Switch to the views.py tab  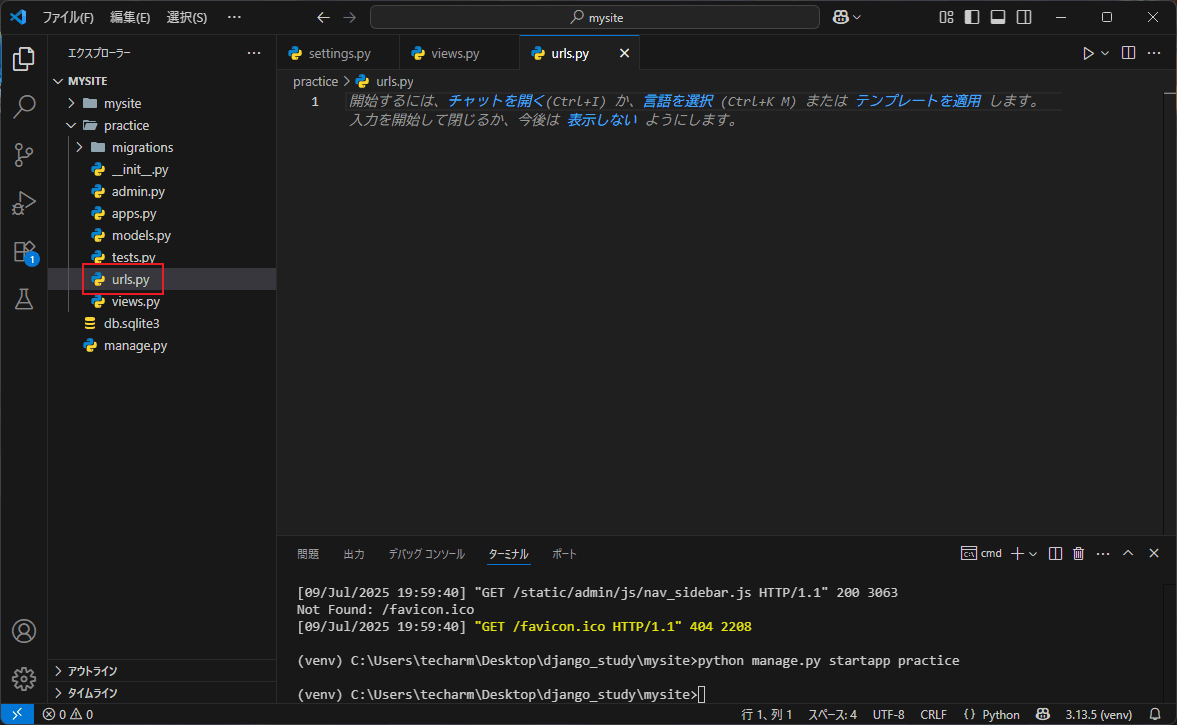pos(459,53)
